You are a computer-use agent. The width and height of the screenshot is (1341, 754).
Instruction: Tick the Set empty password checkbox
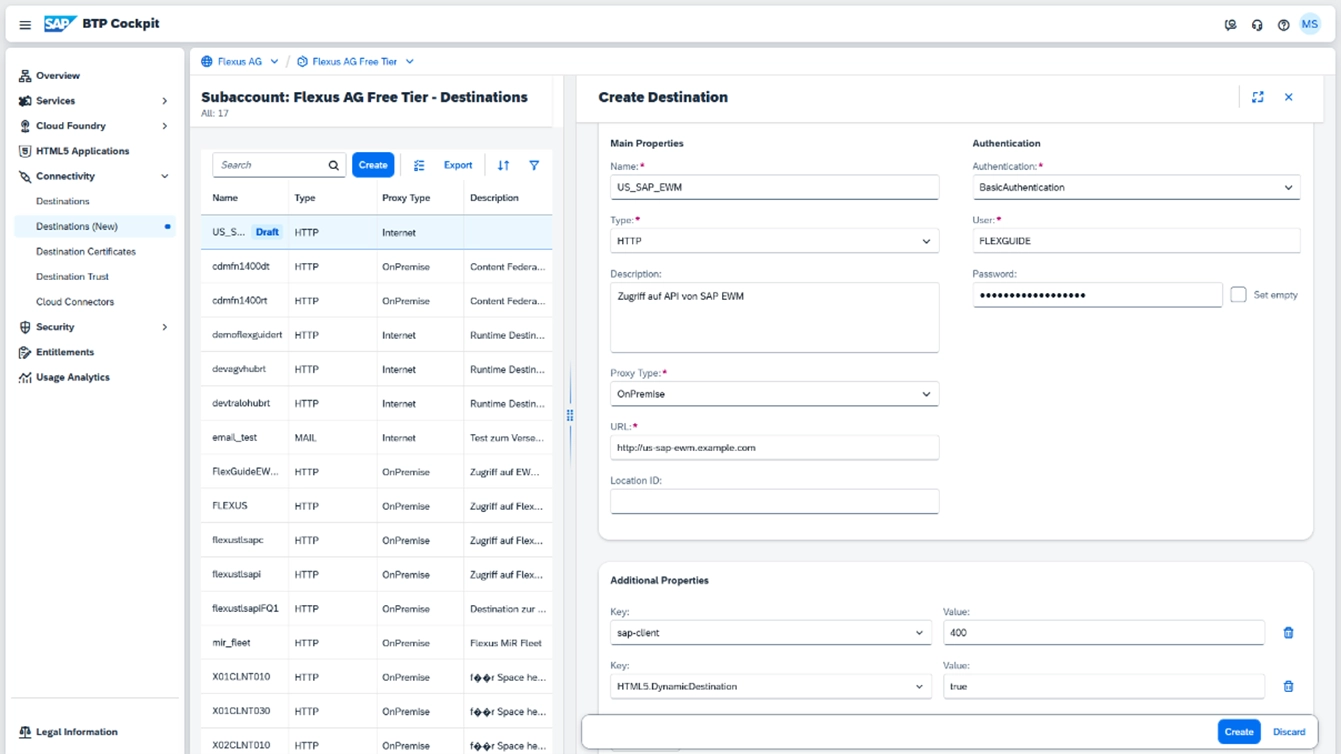[1238, 295]
